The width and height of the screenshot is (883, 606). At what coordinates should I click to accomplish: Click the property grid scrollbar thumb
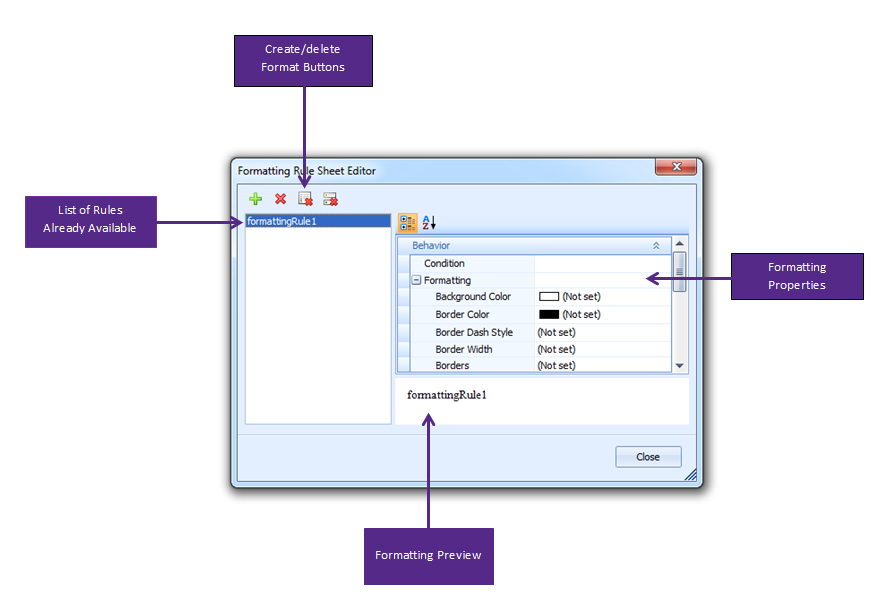pyautogui.click(x=680, y=272)
